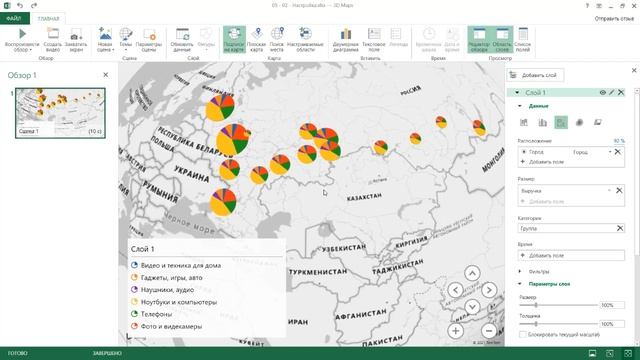Select the ГЛАВНАЯ ribbon tab
Viewport: 640px width, 360px height.
48,19
